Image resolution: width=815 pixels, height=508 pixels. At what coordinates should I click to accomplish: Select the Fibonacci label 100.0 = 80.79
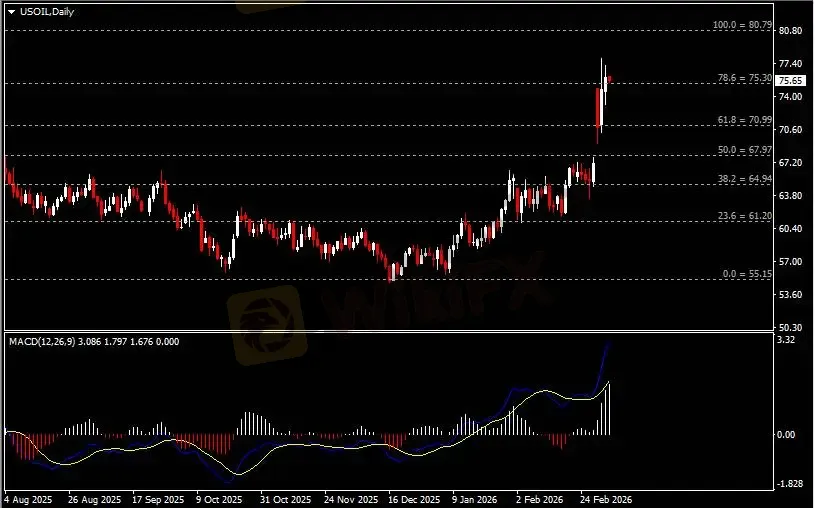742,24
